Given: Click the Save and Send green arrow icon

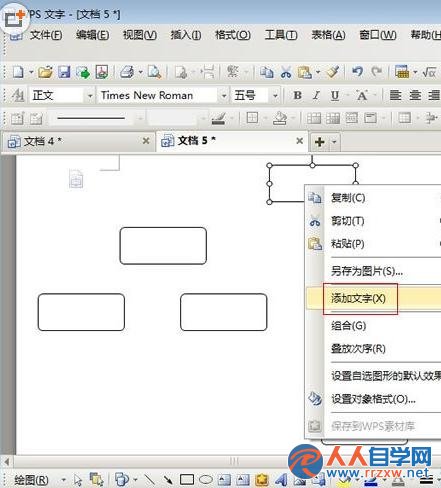Looking at the screenshot, I should (83, 72).
